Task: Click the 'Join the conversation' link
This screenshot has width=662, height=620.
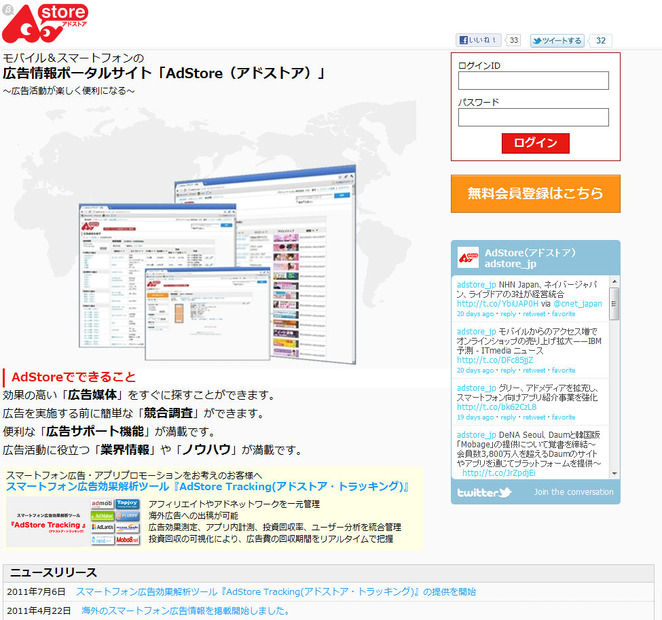Action: (x=574, y=492)
